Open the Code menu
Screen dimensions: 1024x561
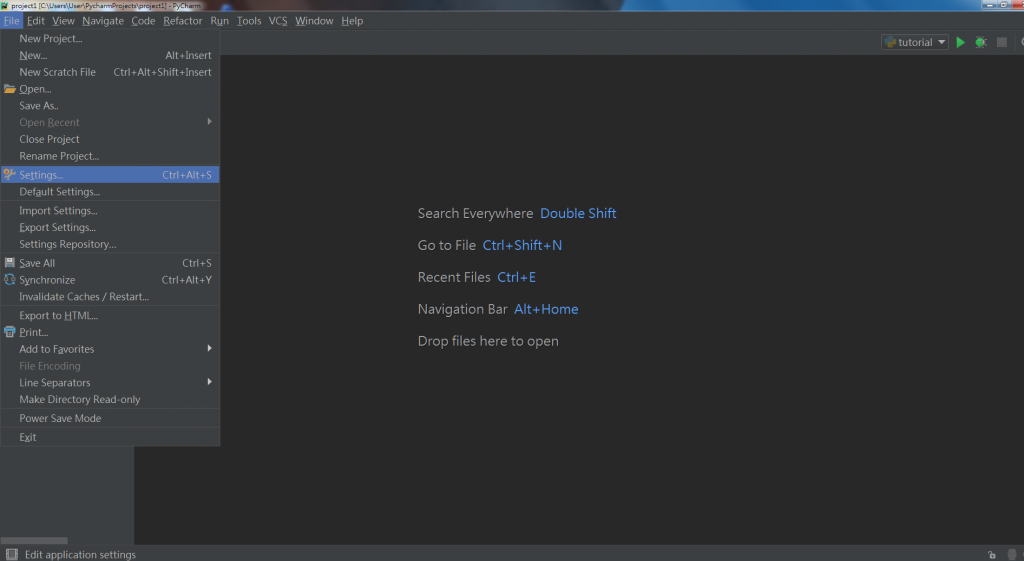click(143, 21)
